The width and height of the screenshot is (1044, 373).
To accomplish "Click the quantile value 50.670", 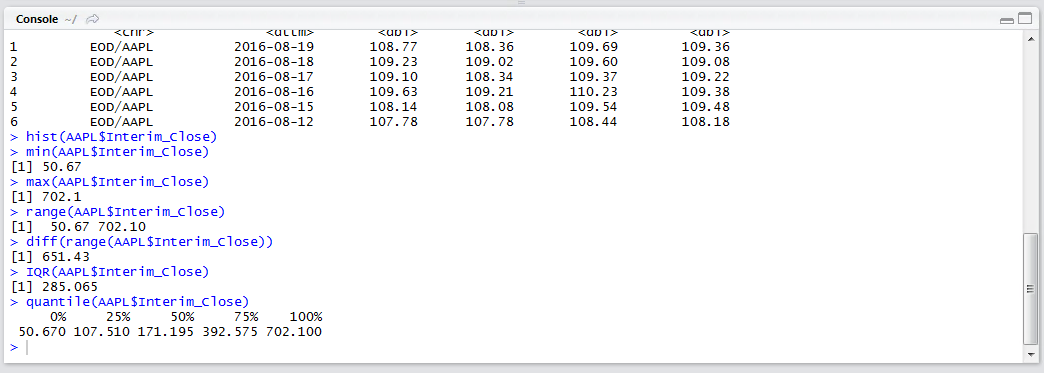I will tap(42, 331).
